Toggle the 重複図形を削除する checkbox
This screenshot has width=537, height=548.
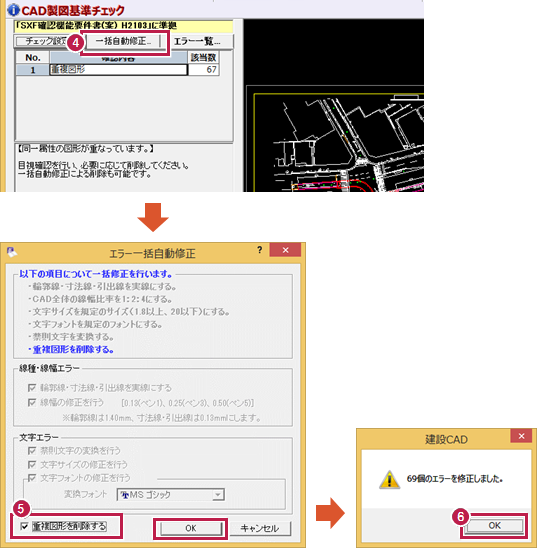tap(24, 526)
